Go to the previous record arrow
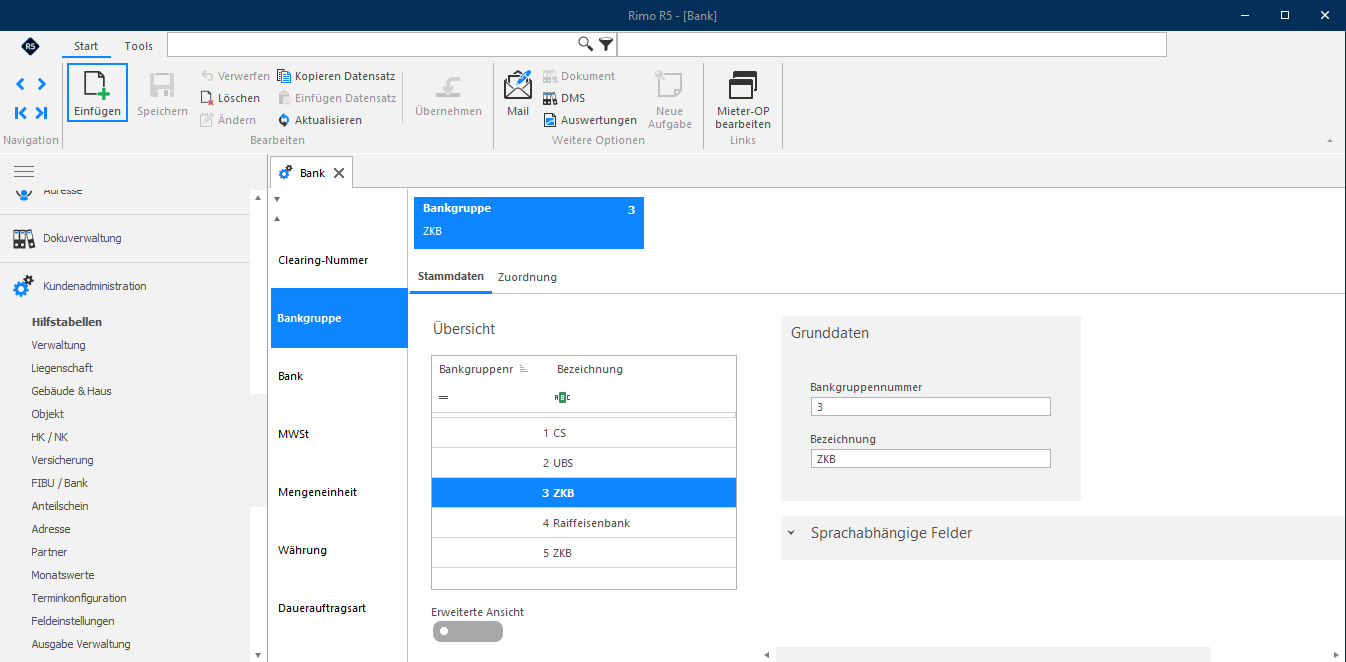The image size is (1346, 662). pyautogui.click(x=21, y=84)
